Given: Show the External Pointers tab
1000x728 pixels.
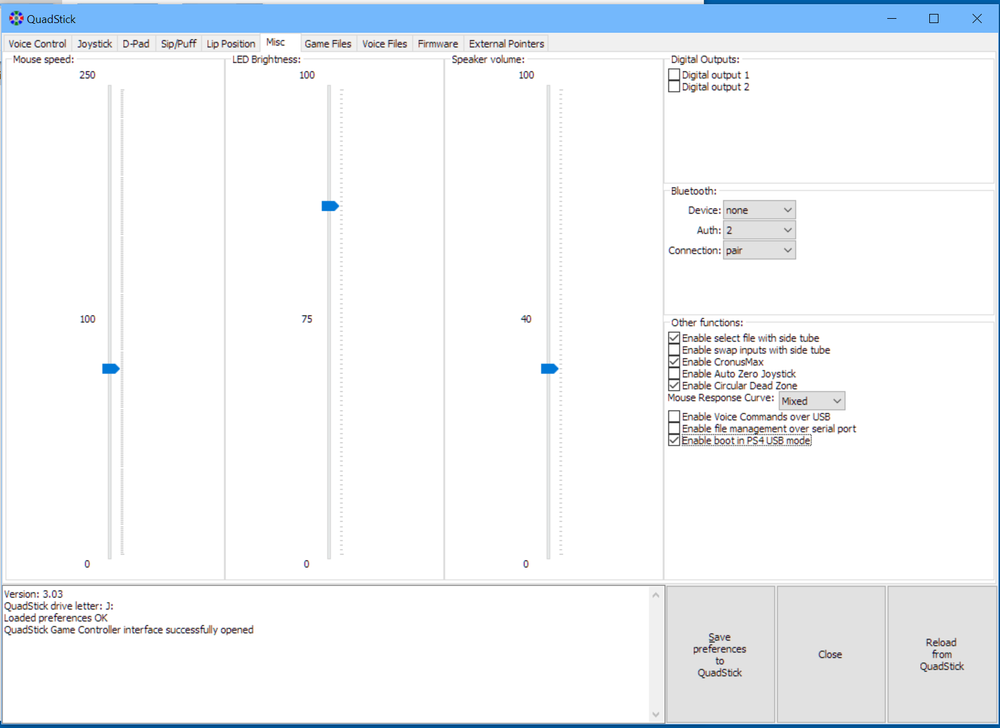Looking at the screenshot, I should [x=506, y=43].
